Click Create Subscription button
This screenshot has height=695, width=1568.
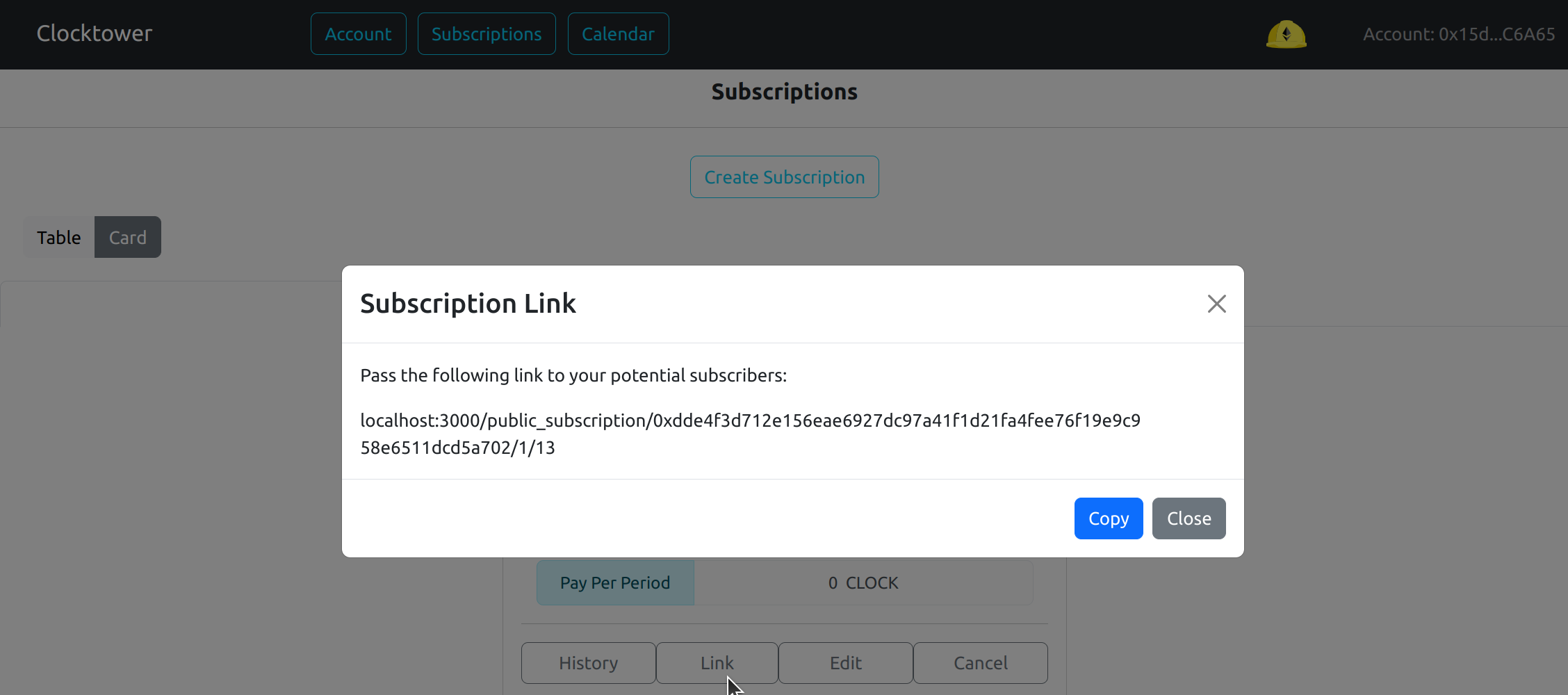click(x=784, y=177)
